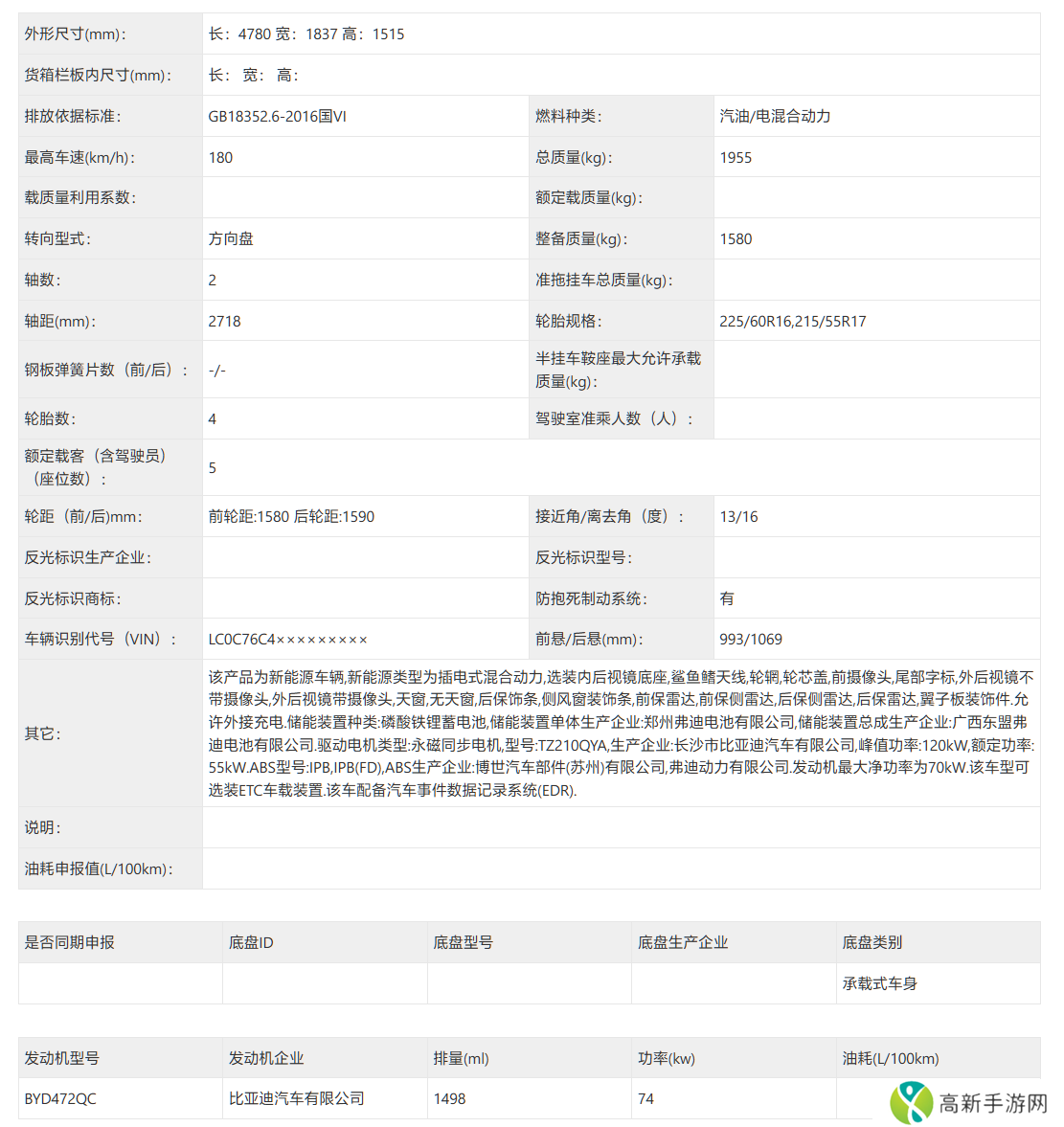Click the 外形尺寸(mm) row label
Viewport: 1064px width, 1127px height.
(x=75, y=34)
